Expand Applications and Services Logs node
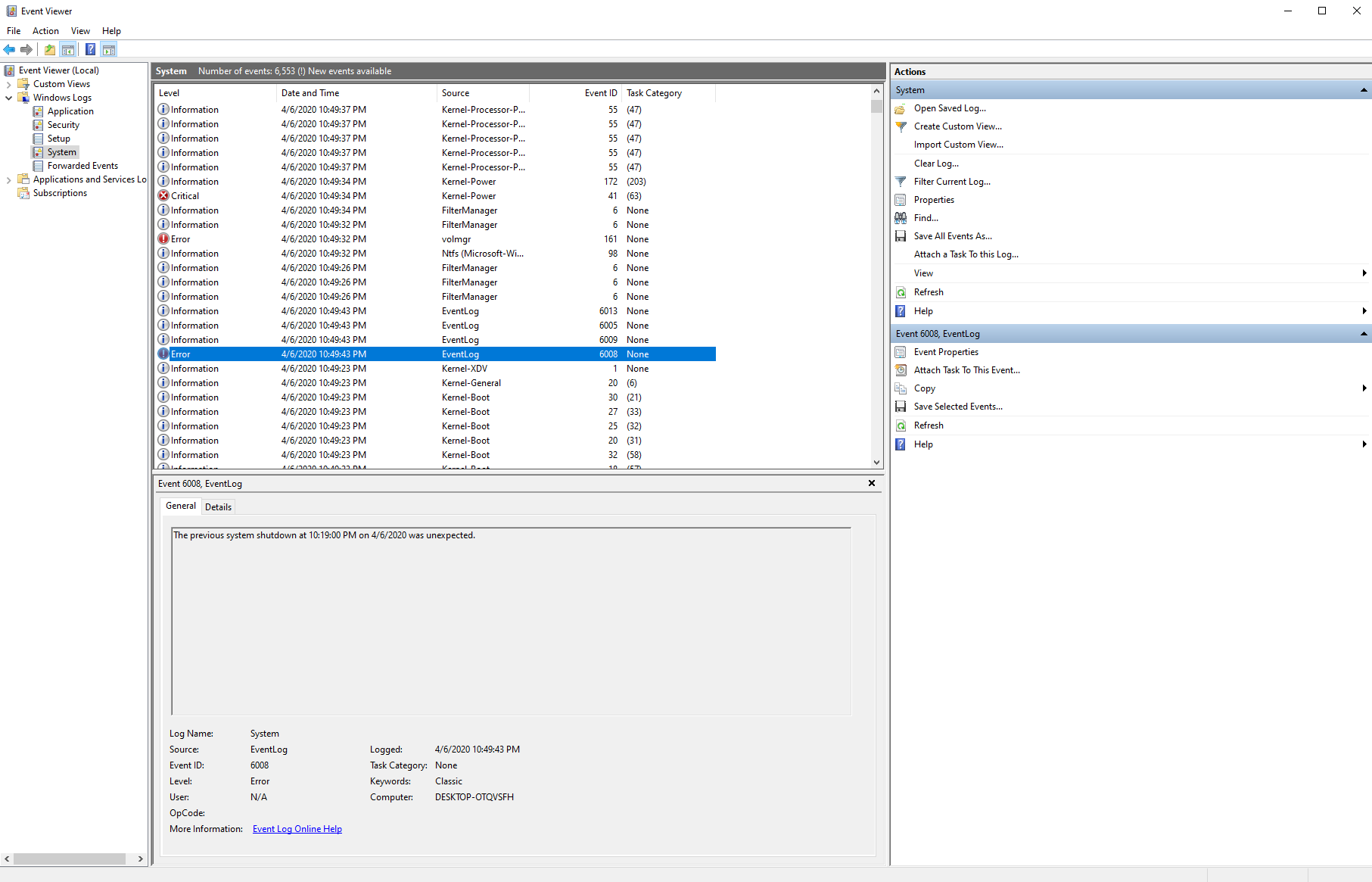 click(x=8, y=179)
